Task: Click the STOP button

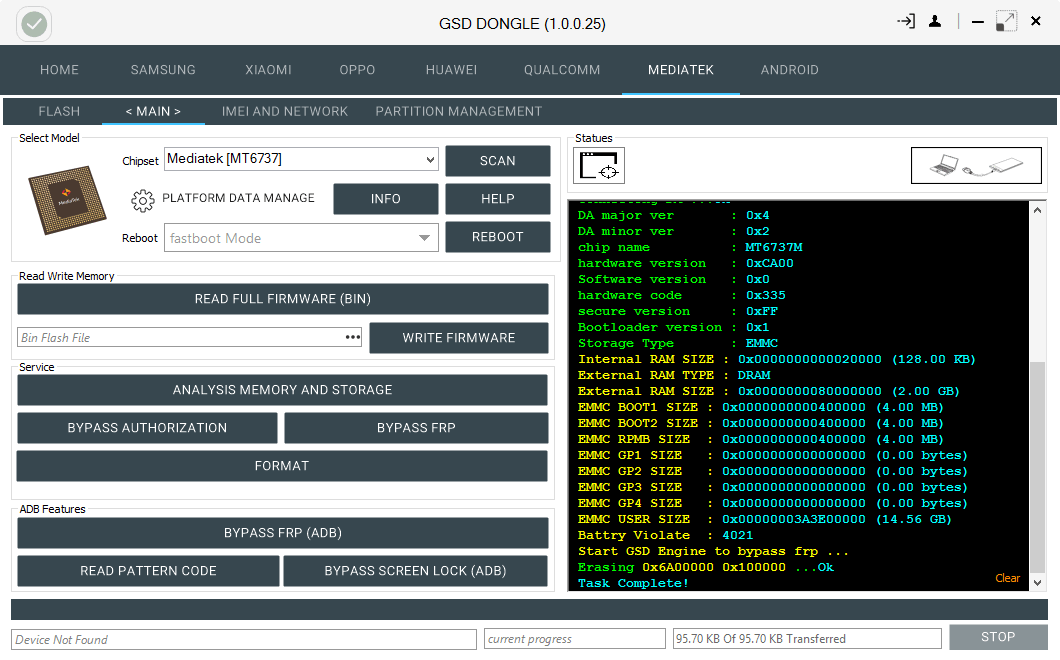Action: 998,637
